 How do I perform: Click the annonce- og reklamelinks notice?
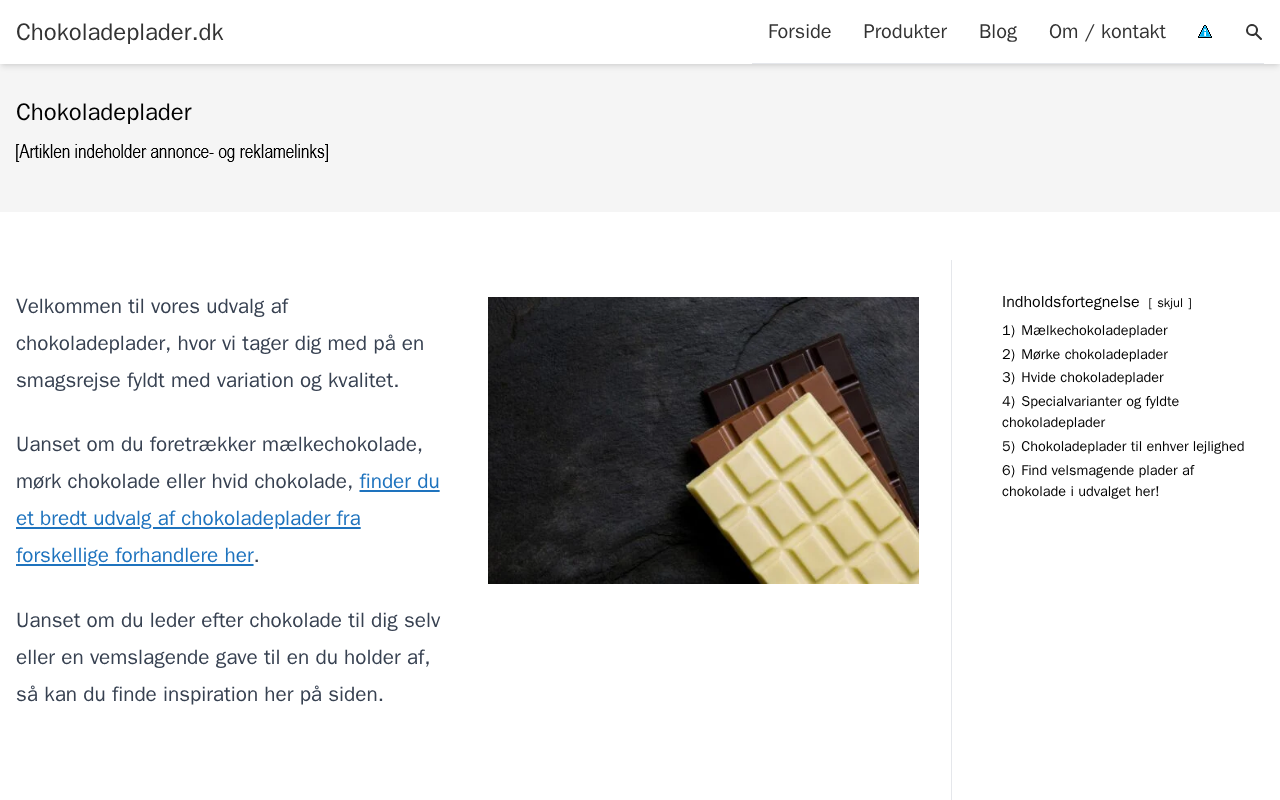coord(172,152)
